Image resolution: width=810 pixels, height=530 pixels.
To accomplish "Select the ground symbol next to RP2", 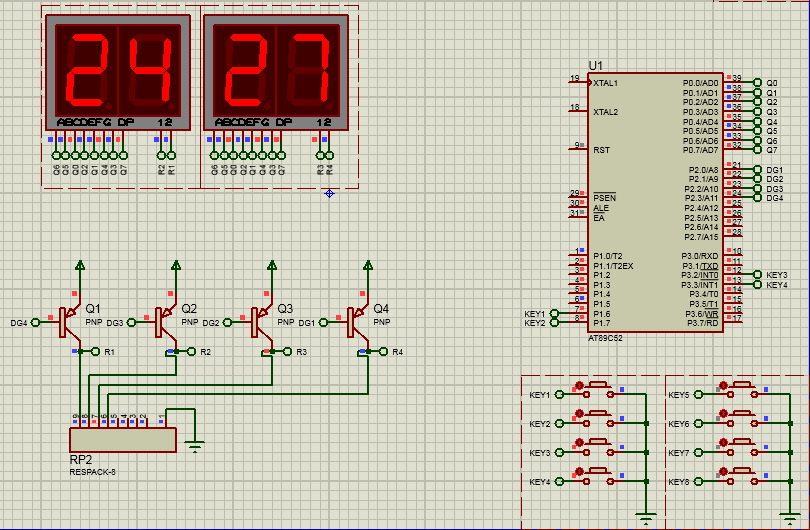I will (195, 446).
